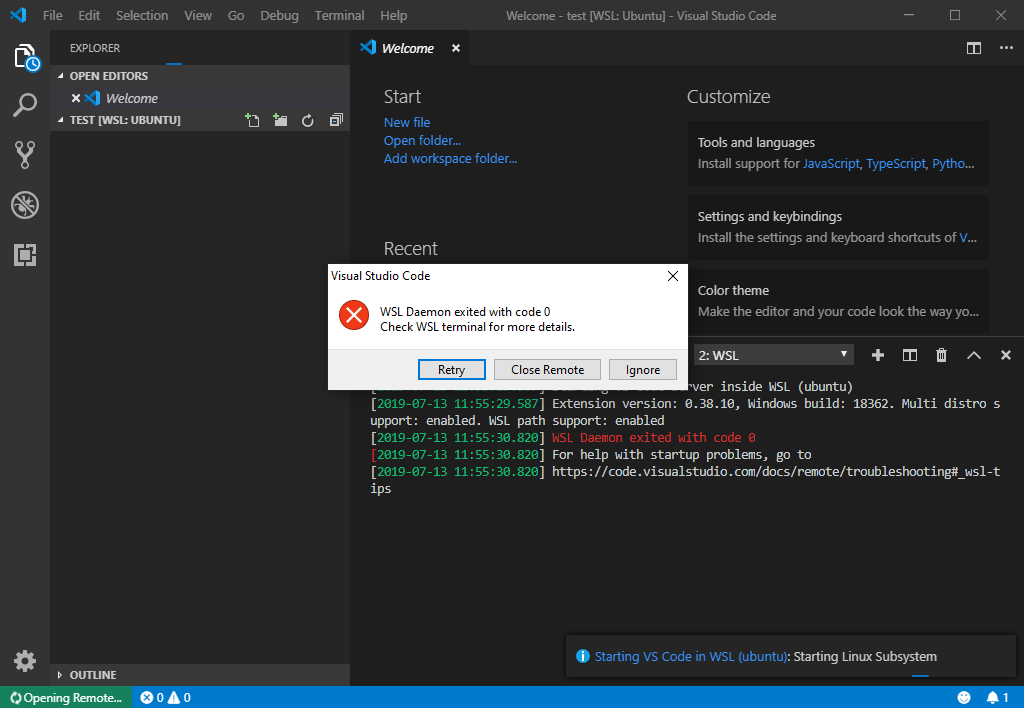Viewport: 1024px width, 708px height.
Task: Retry the WSL connection in the dialog
Action: coord(451,369)
